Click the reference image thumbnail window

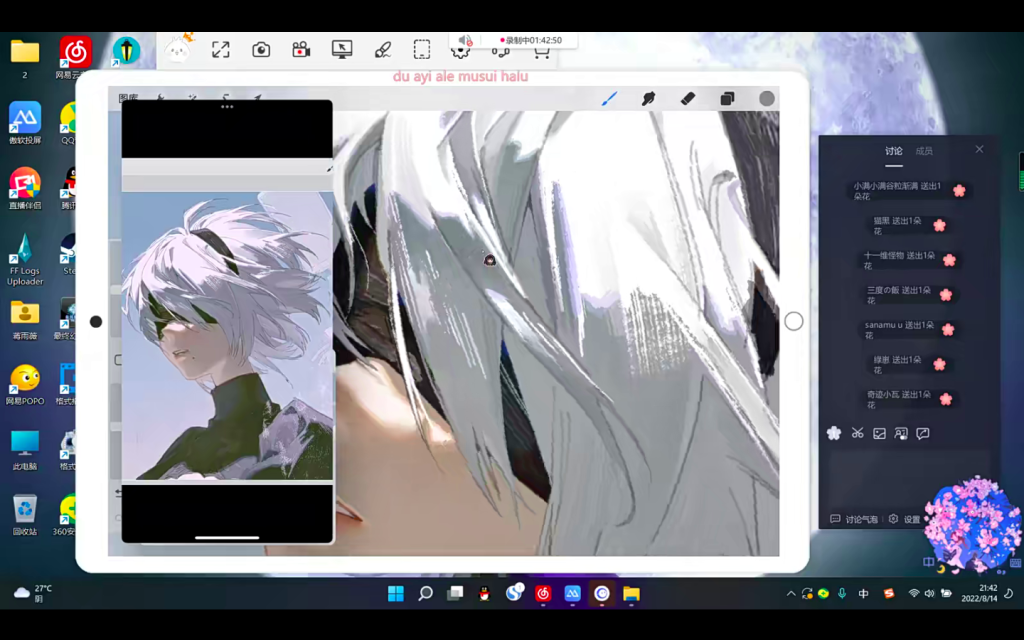click(x=227, y=335)
